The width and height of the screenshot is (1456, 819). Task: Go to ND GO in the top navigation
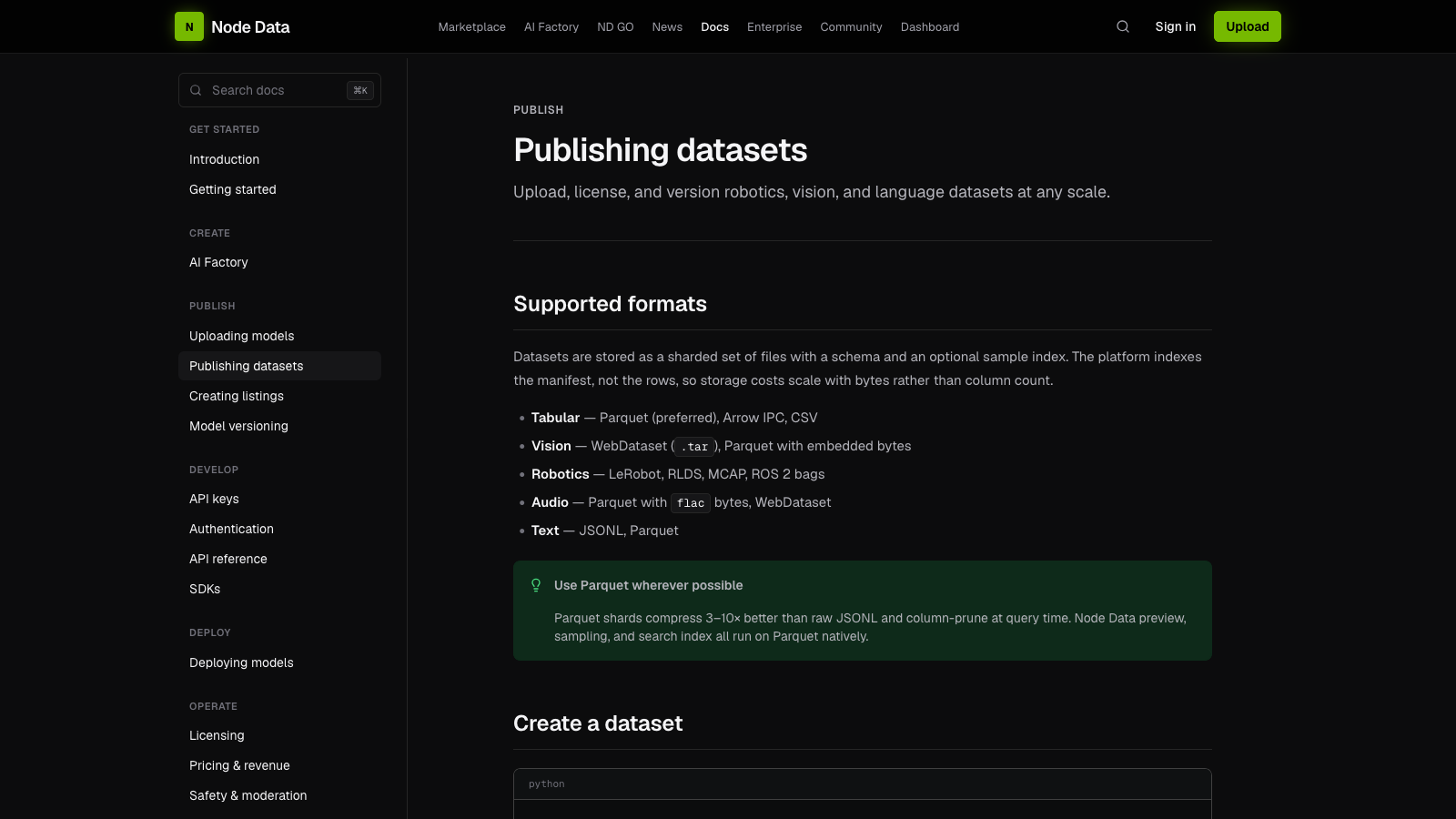(615, 26)
